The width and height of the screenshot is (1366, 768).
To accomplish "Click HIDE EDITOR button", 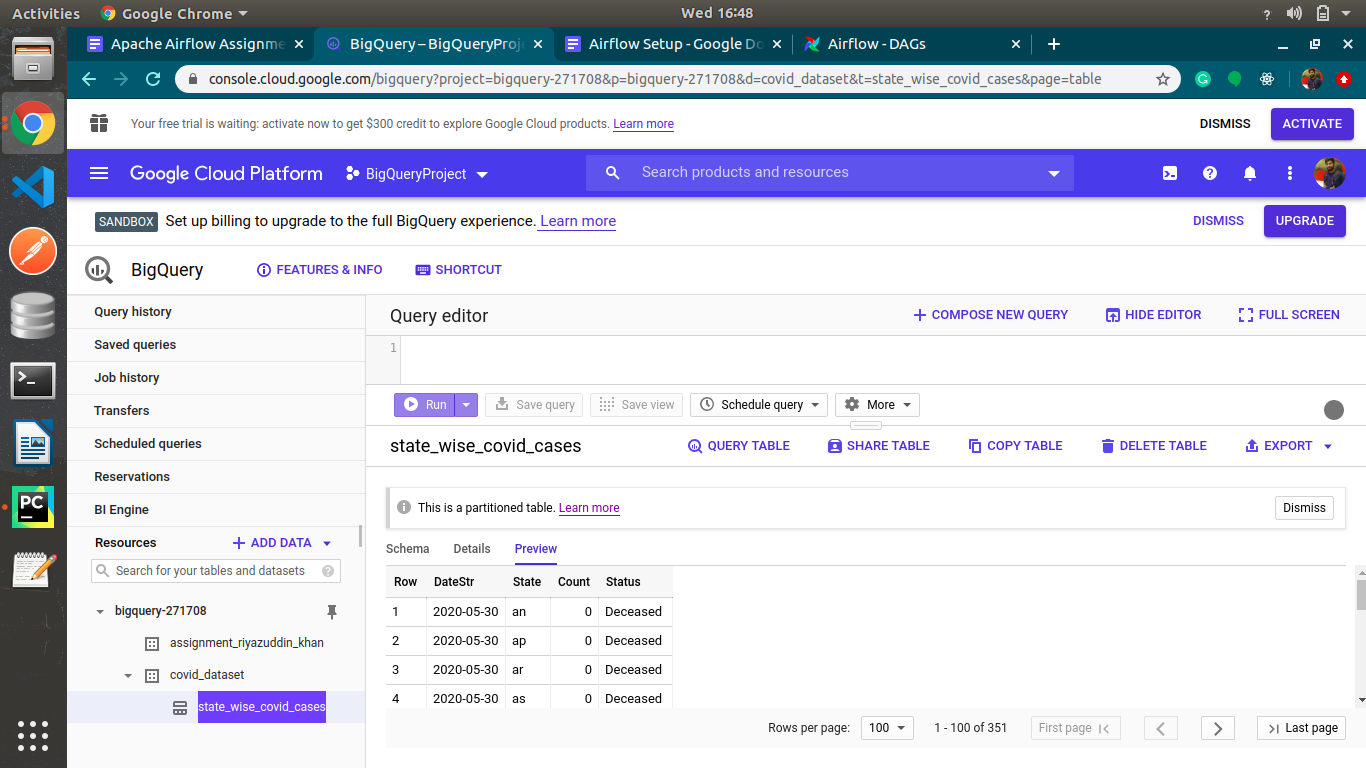I will [x=1153, y=315].
